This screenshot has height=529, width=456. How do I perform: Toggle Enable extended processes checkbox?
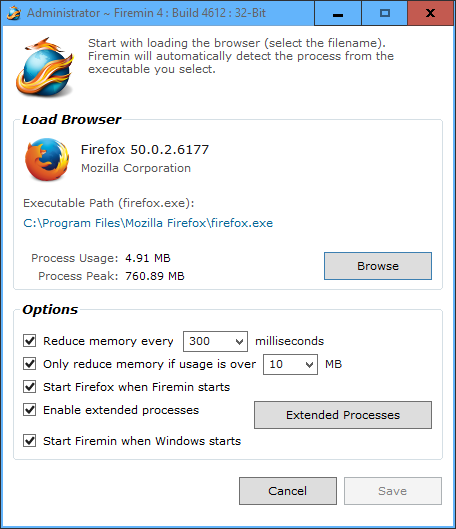point(30,410)
